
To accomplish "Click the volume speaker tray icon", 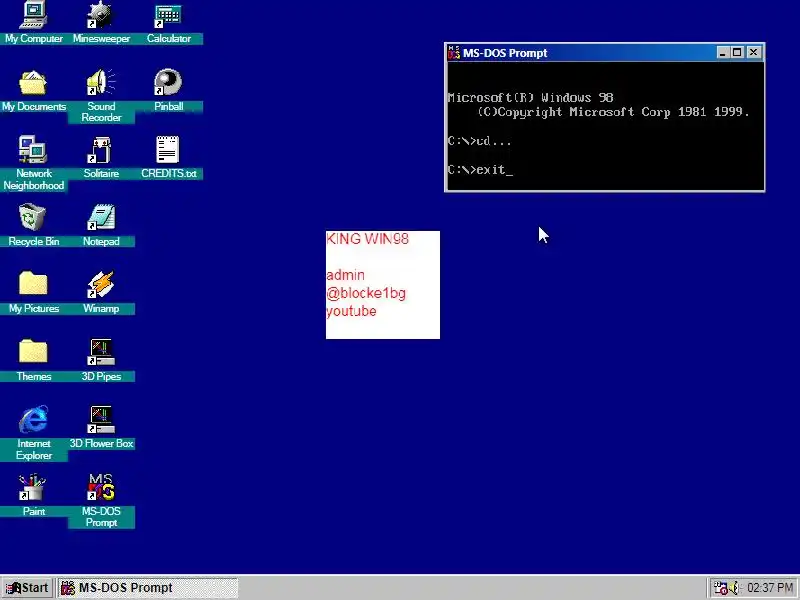I will click(734, 588).
